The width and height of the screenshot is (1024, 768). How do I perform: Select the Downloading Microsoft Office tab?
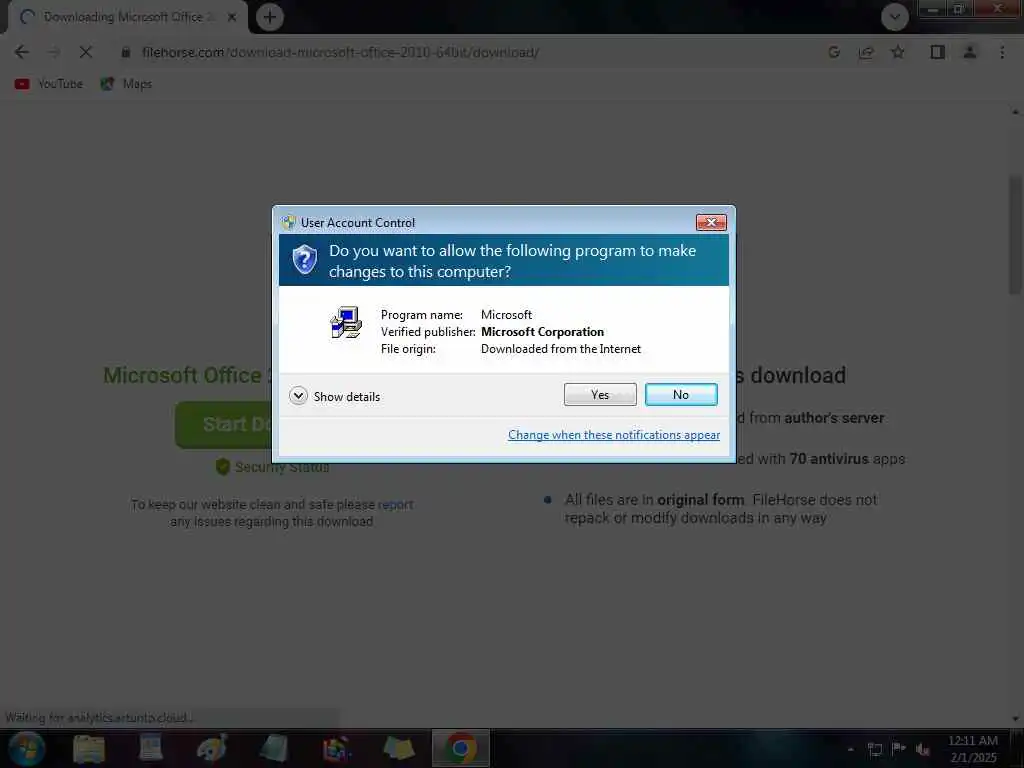(x=127, y=17)
